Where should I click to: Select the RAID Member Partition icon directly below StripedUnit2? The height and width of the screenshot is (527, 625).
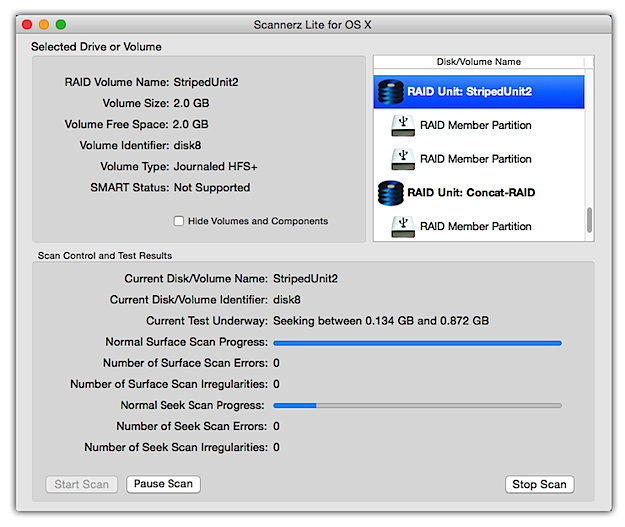[x=403, y=126]
